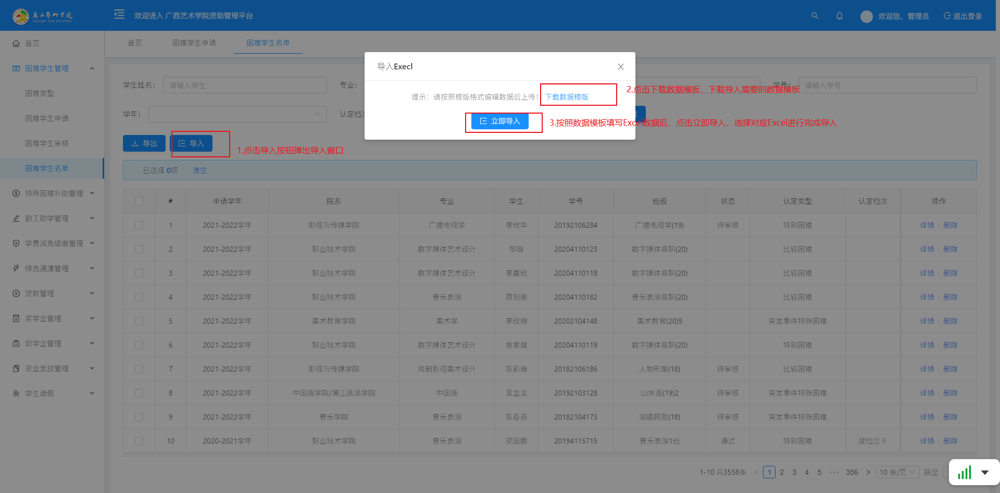Open the 10条/页 page size dropdown
This screenshot has width=1000, height=493.
click(x=897, y=472)
